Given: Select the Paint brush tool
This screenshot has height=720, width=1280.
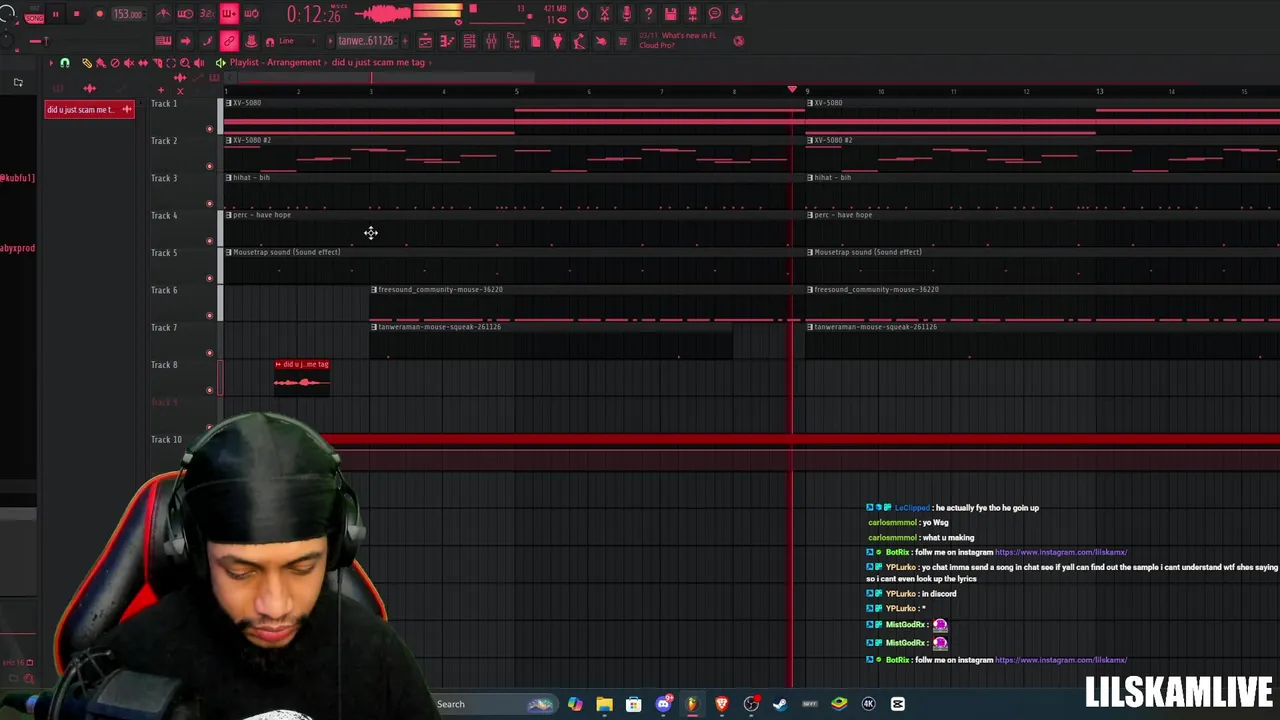Looking at the screenshot, I should click(x=101, y=63).
